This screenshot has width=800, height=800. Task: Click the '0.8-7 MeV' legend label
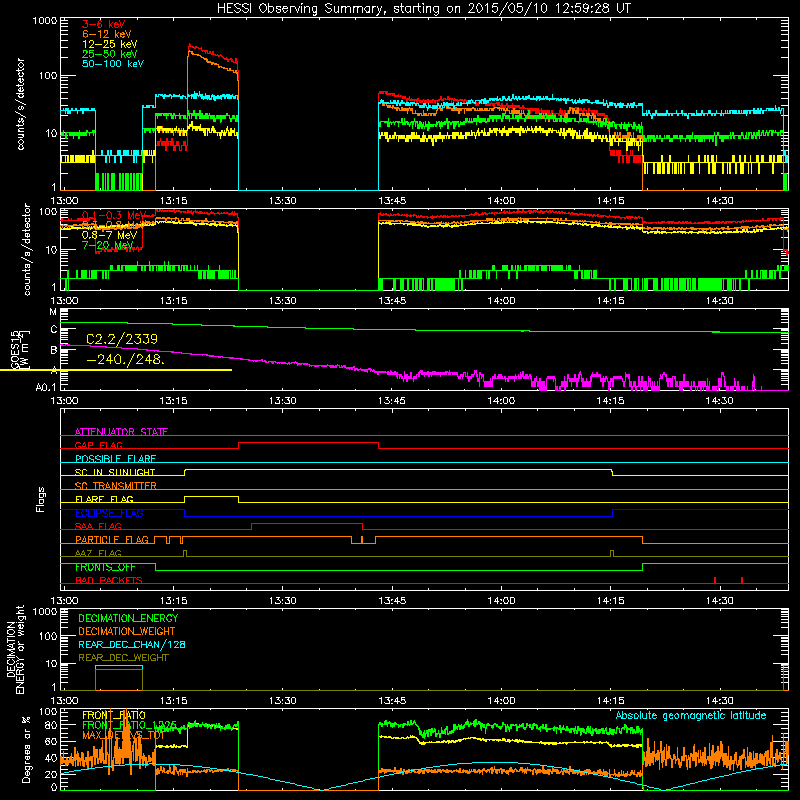[109, 235]
